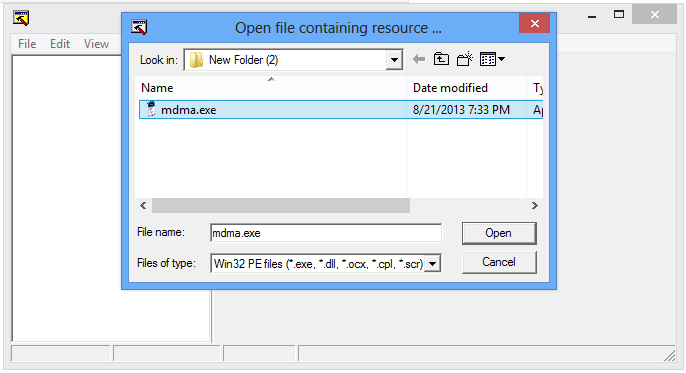
Task: Click the back arrow navigation icon
Action: click(419, 59)
